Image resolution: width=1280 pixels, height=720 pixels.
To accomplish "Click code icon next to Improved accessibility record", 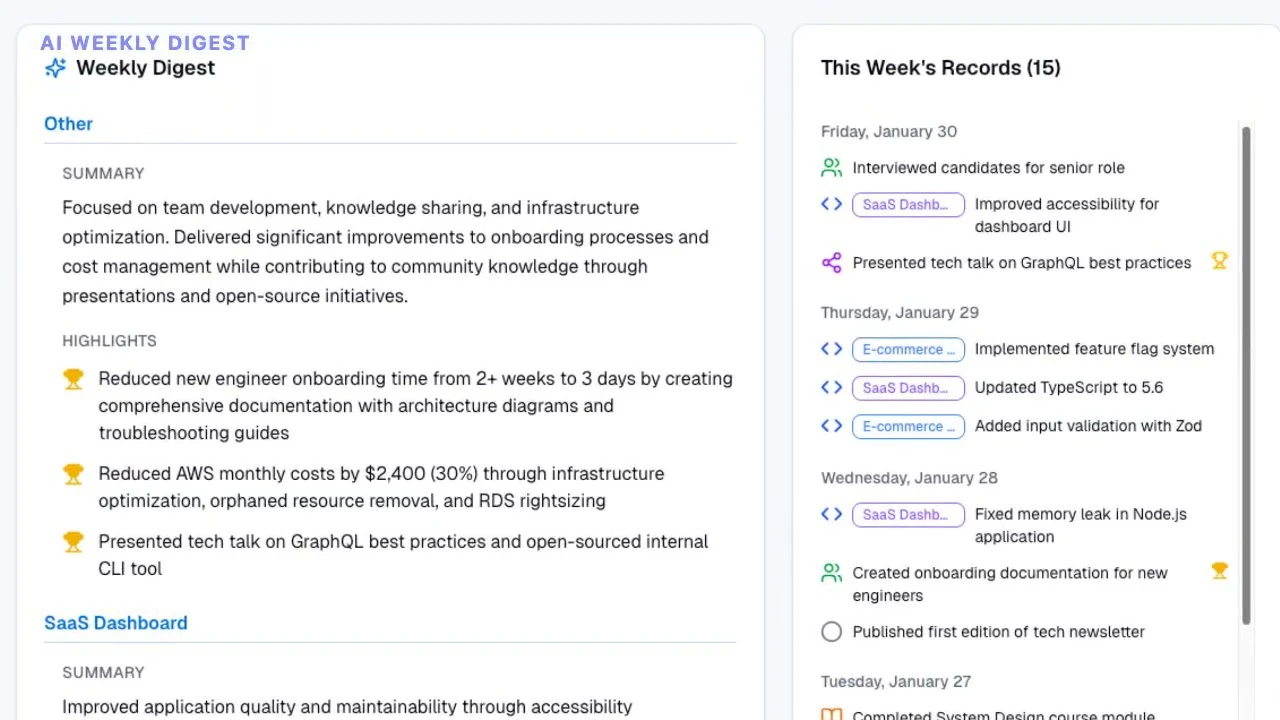I will 831,204.
